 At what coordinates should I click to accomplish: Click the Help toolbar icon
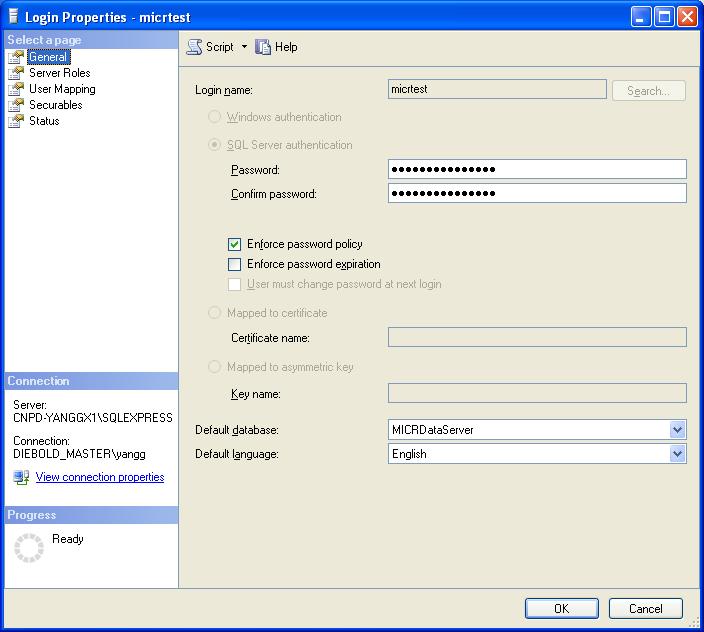coord(264,47)
